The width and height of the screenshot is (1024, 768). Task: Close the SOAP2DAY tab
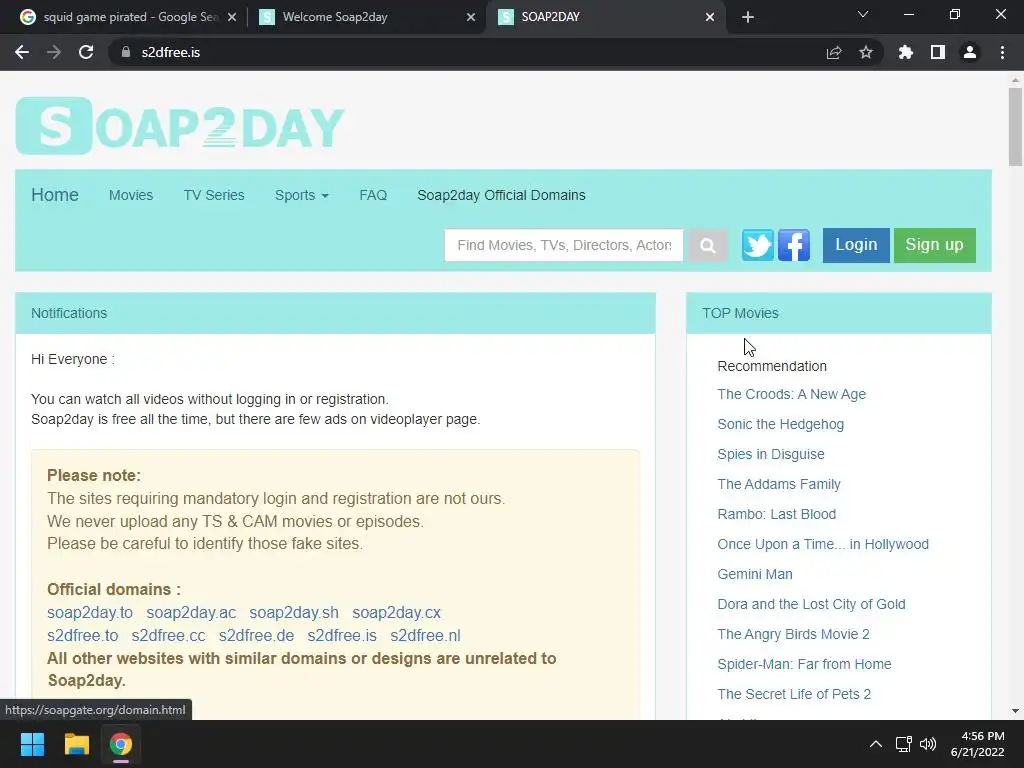coord(710,17)
